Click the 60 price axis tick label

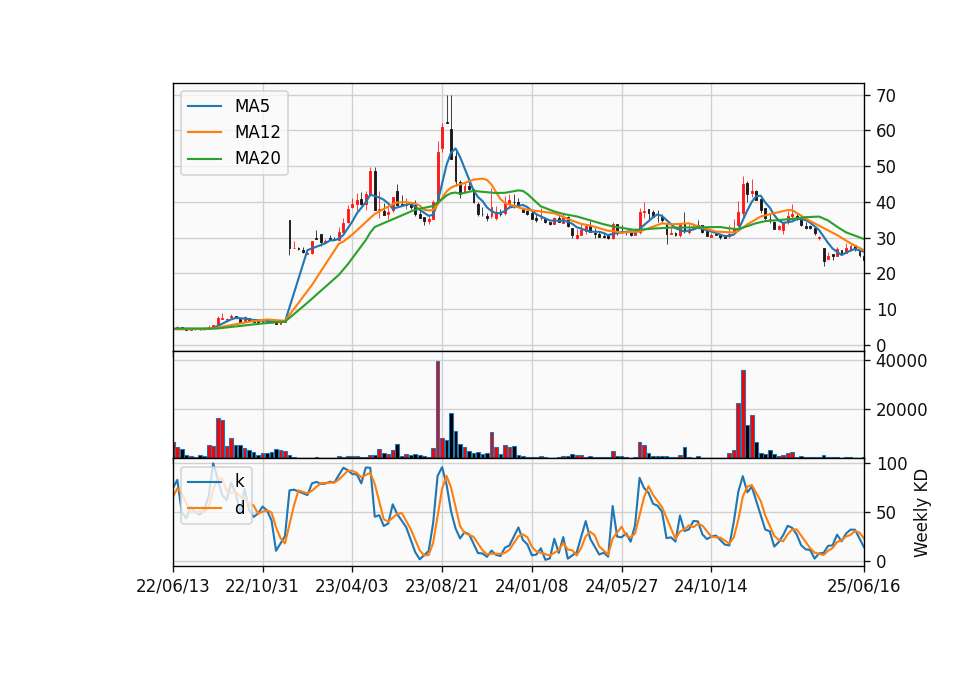tap(886, 131)
